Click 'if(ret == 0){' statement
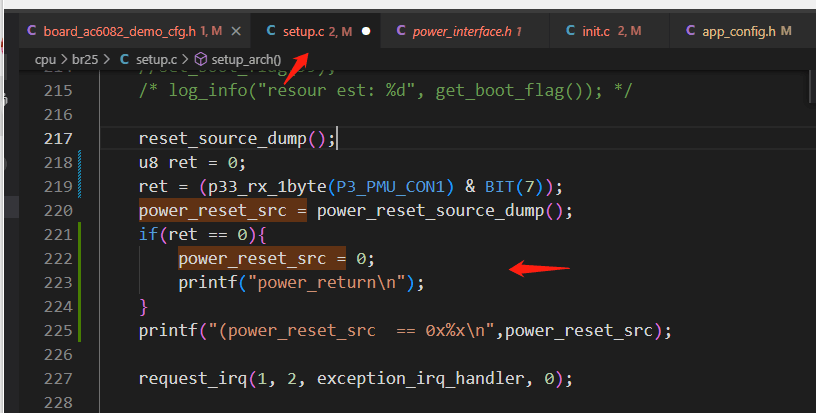 coord(202,235)
